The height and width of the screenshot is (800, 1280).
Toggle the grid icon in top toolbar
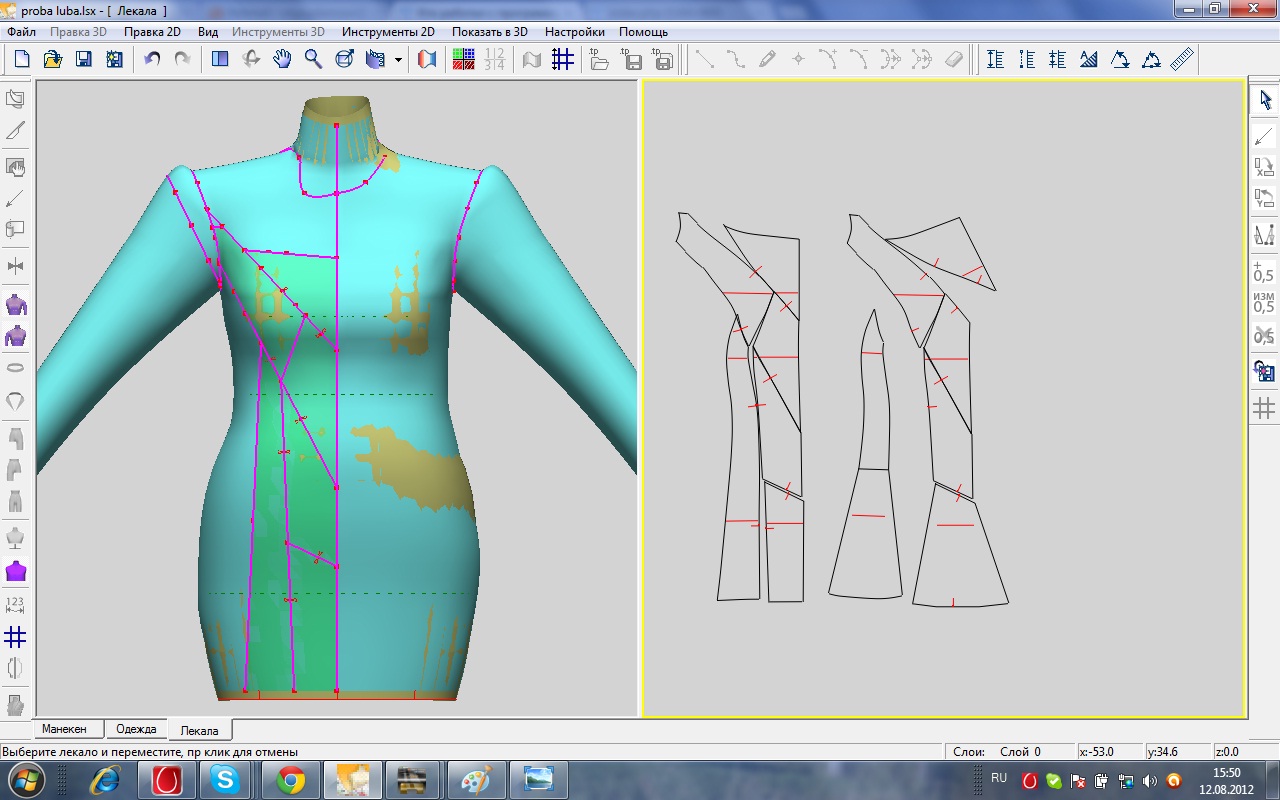[563, 60]
